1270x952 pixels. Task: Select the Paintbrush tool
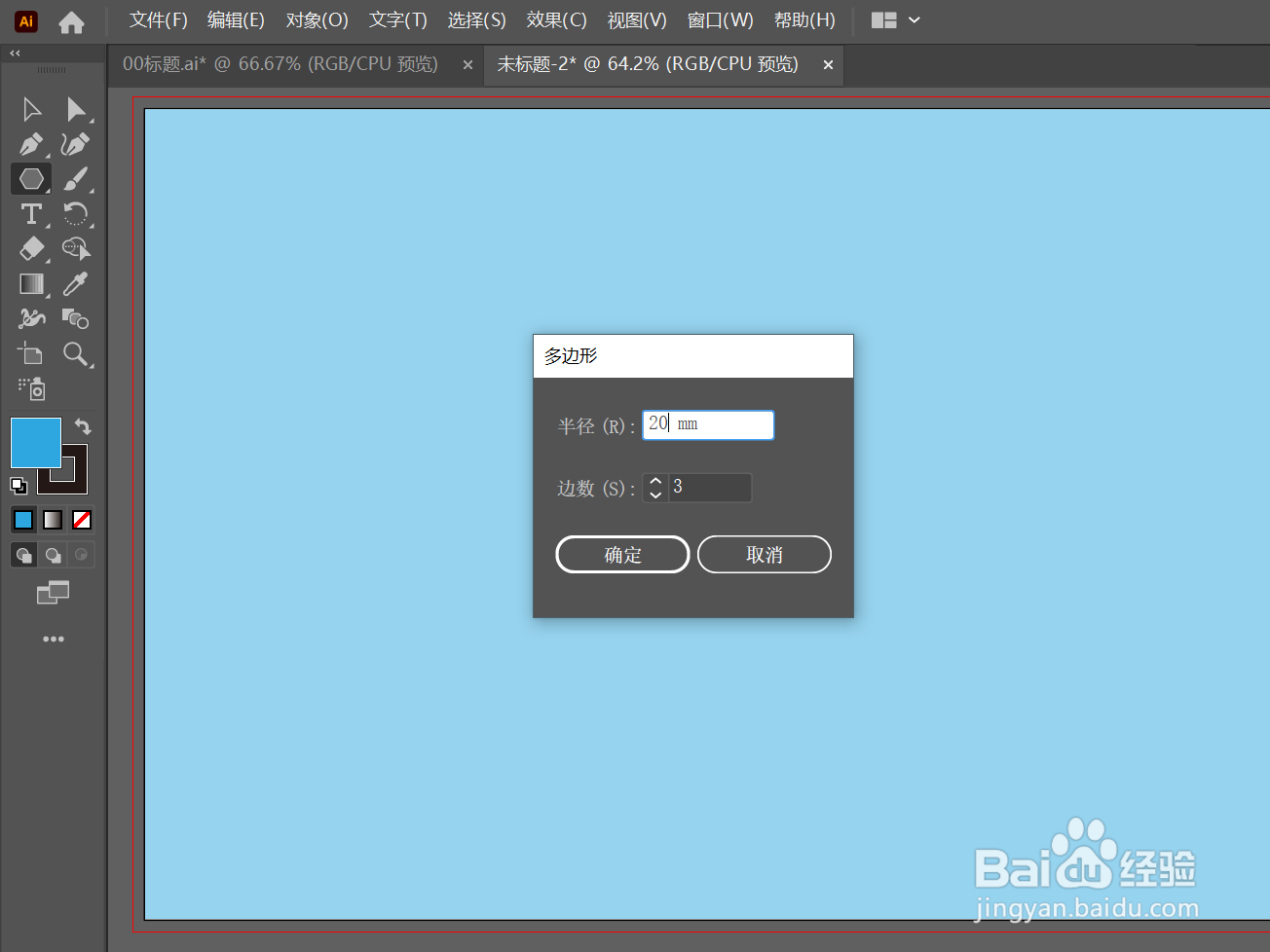click(76, 179)
